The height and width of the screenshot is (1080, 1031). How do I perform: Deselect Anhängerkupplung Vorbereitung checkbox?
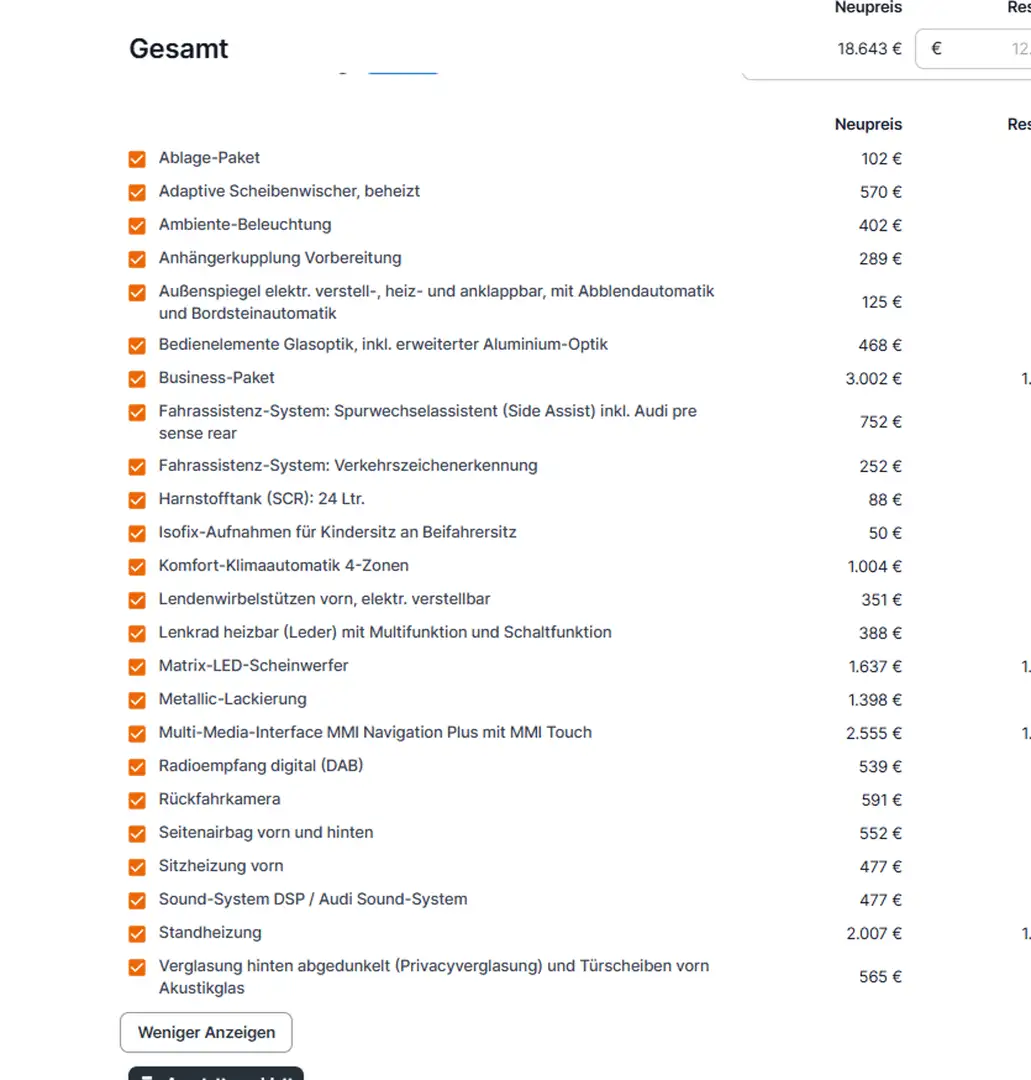point(137,259)
